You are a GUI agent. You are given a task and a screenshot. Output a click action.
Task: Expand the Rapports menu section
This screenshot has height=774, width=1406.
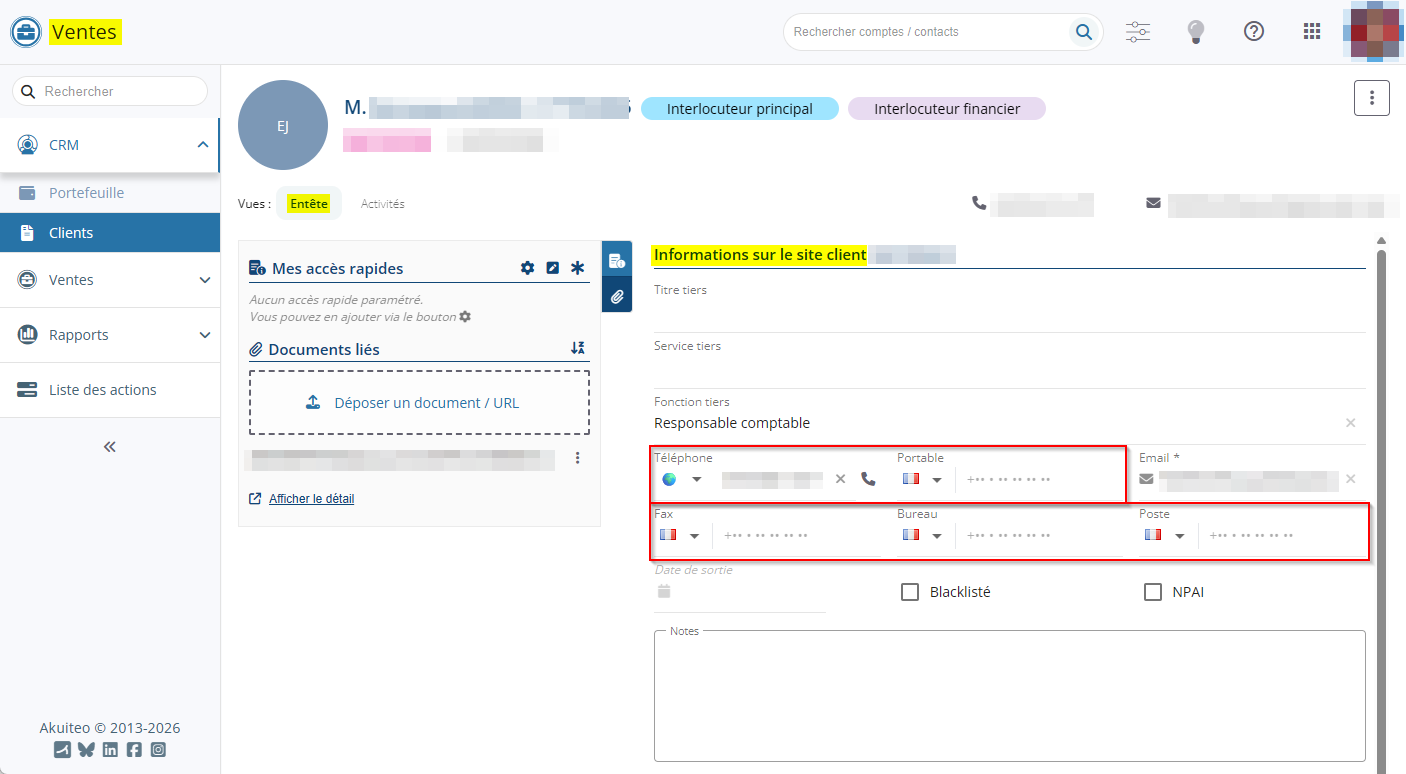point(110,335)
